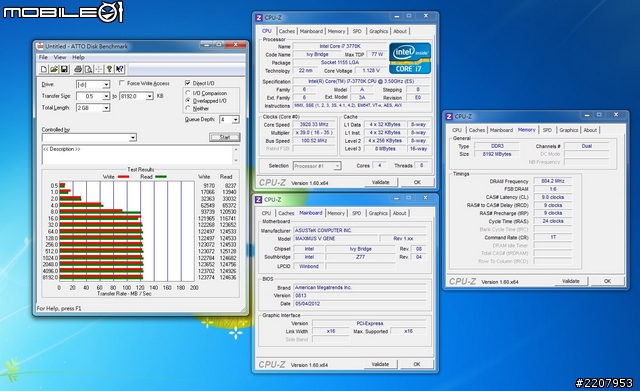
Task: Click the grayed move-arrows icon in ATTO toolbar
Action: pos(98,69)
